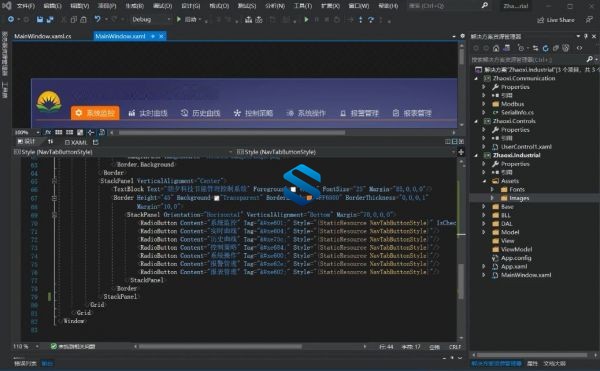This screenshot has width=600, height=371.
Task: Select the 报警管理 radio tab in designer
Action: coord(359,113)
